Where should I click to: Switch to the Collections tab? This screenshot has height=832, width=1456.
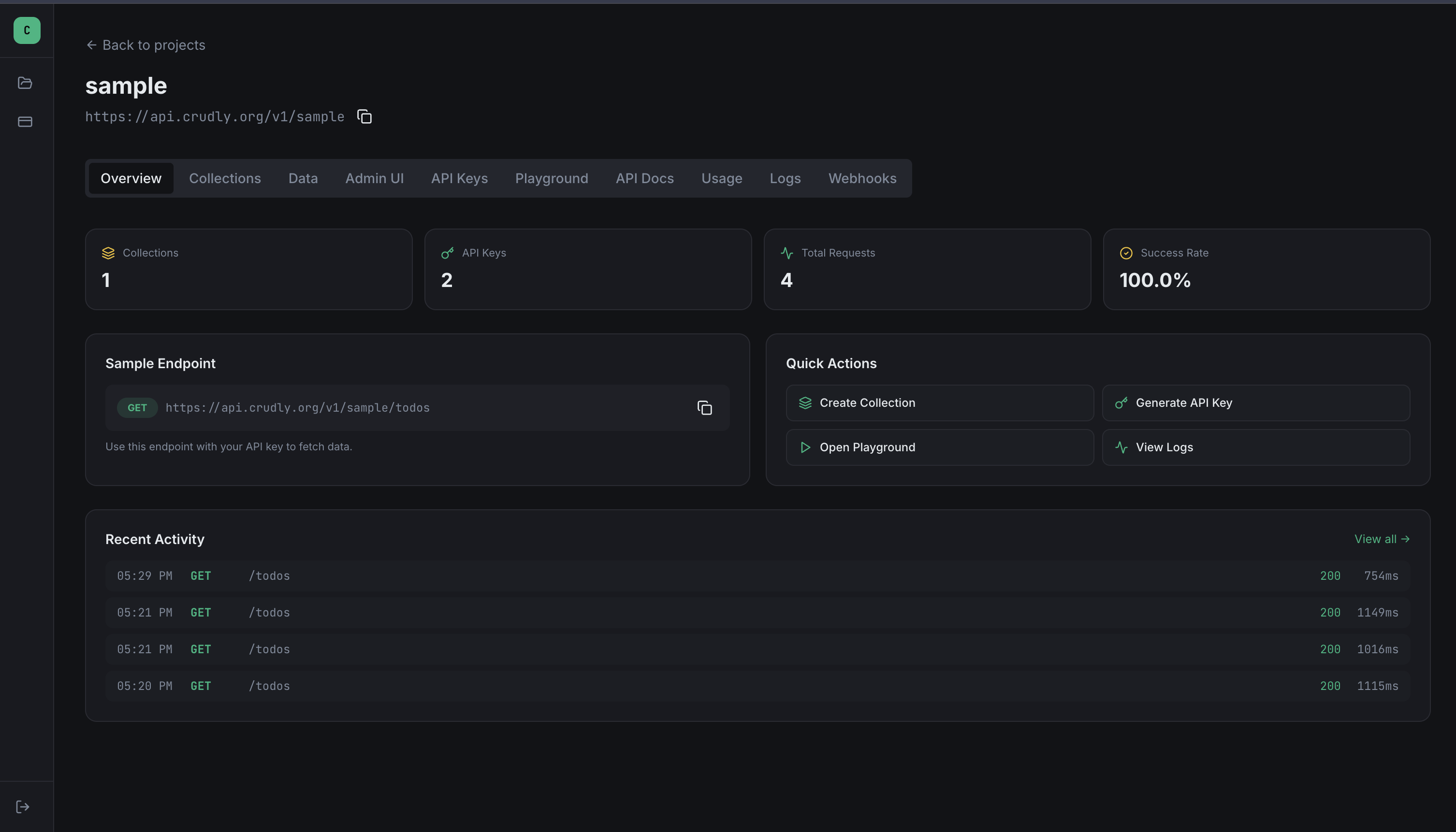(225, 178)
